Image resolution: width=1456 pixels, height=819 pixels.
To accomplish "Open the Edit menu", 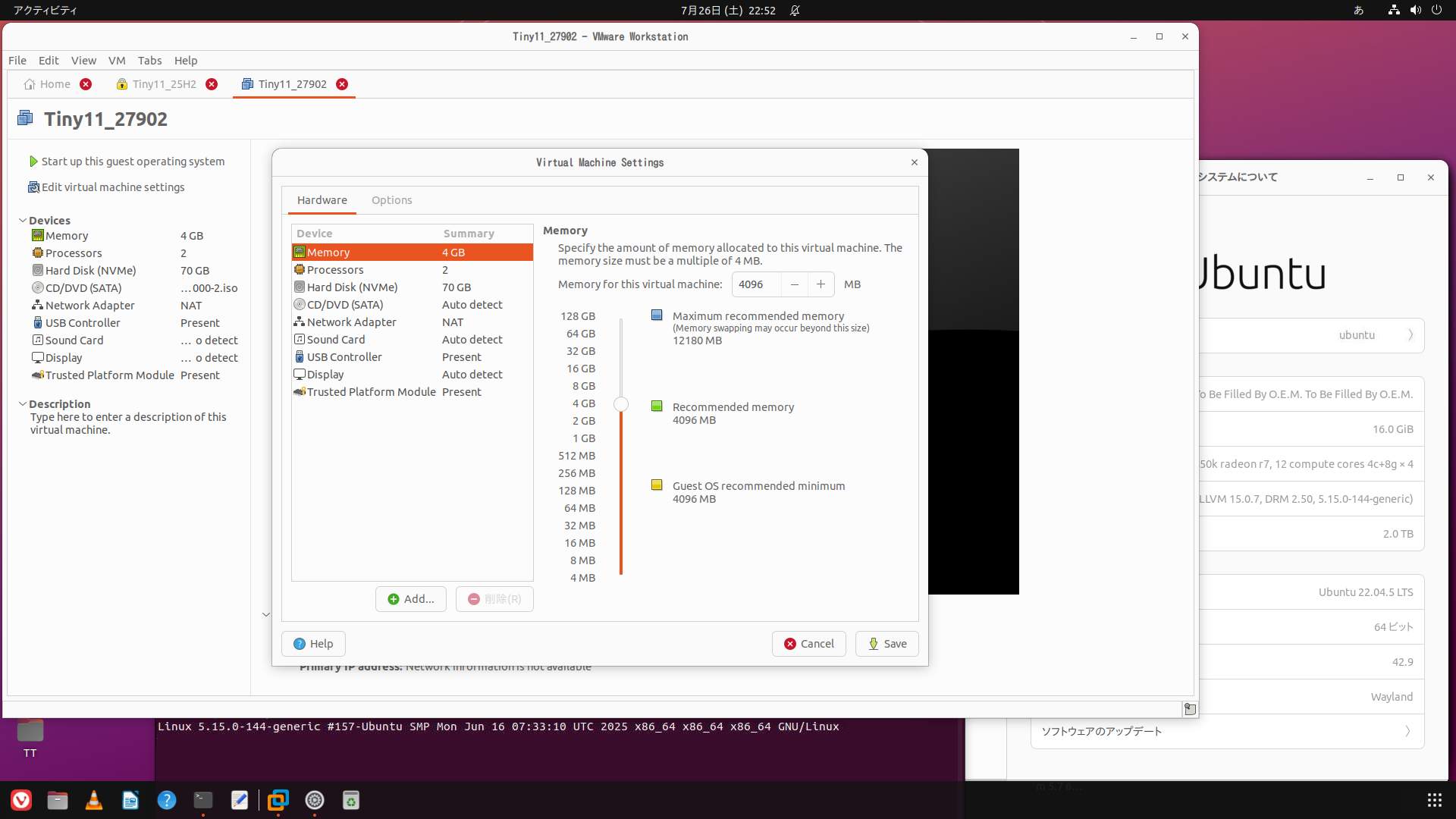I will coord(49,61).
